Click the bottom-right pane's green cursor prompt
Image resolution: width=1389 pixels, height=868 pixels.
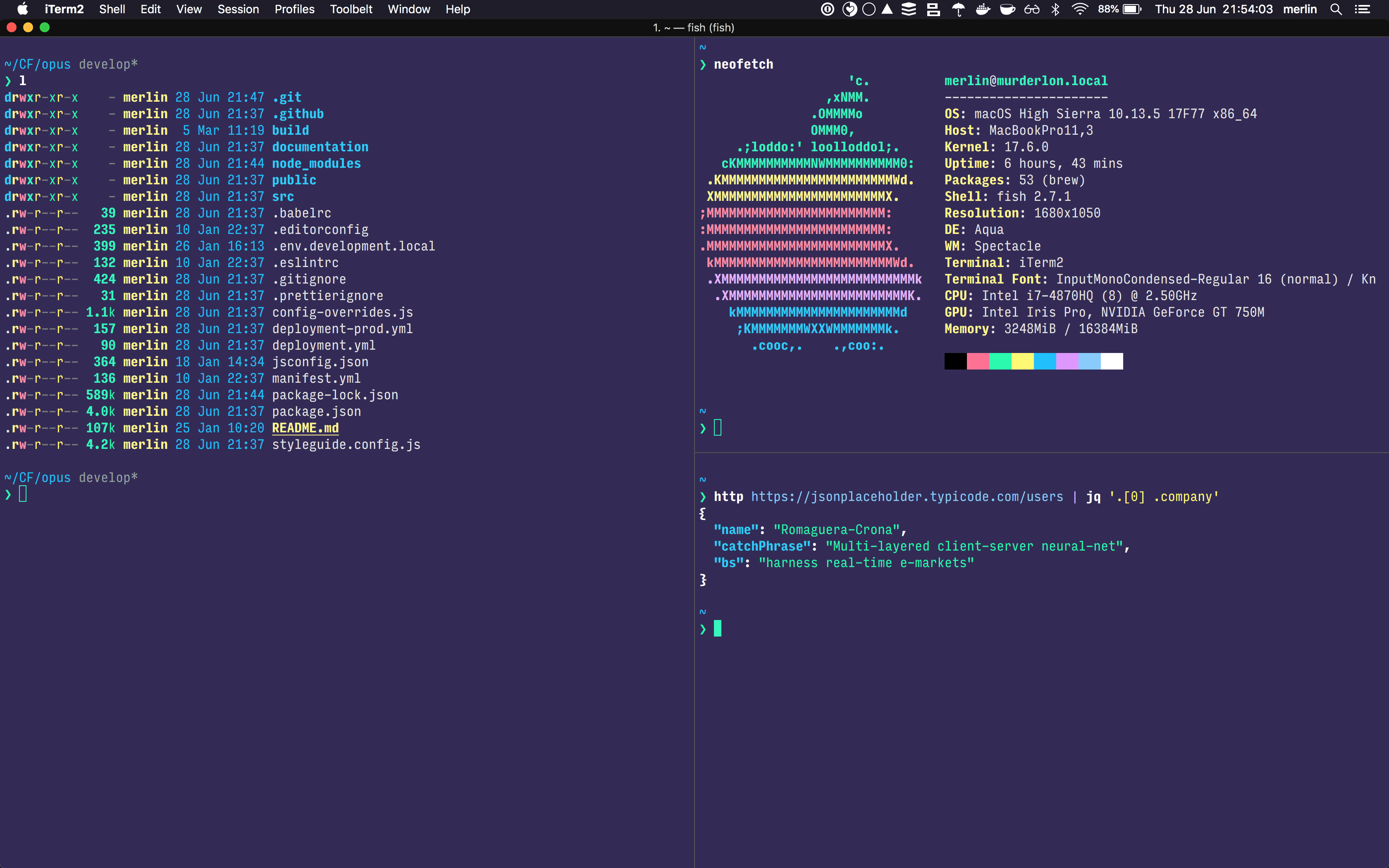718,629
